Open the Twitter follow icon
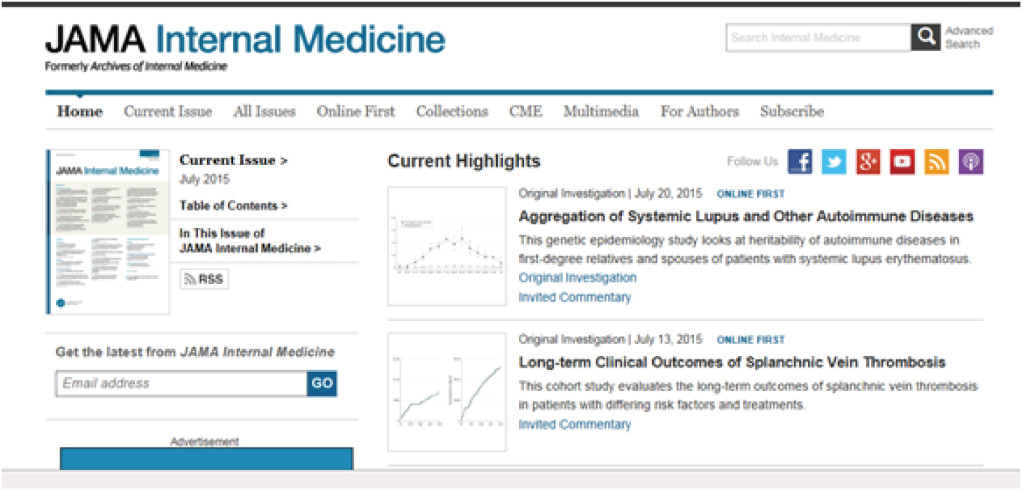This screenshot has height=491, width=1022. 834,162
